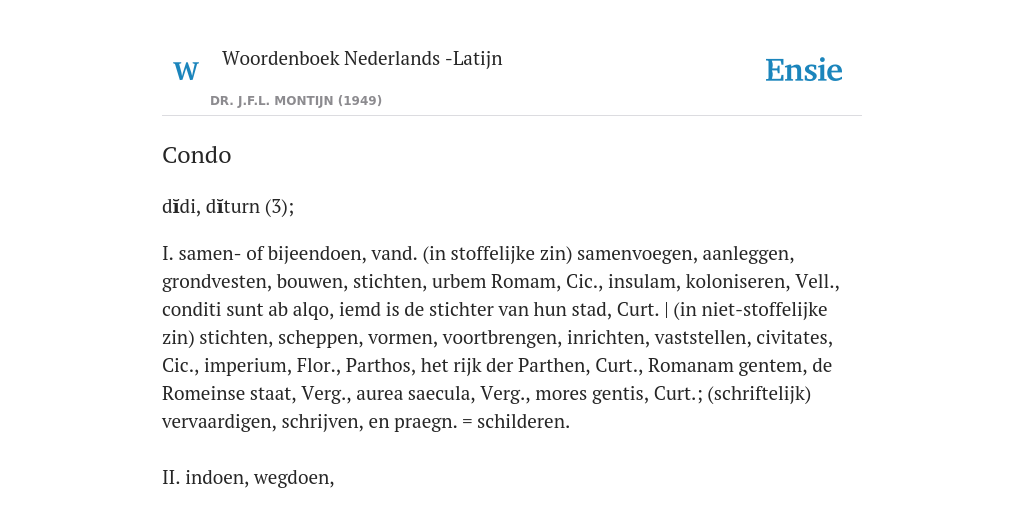Open Woordenboek Nederlands -Latijn title link

[362, 58]
